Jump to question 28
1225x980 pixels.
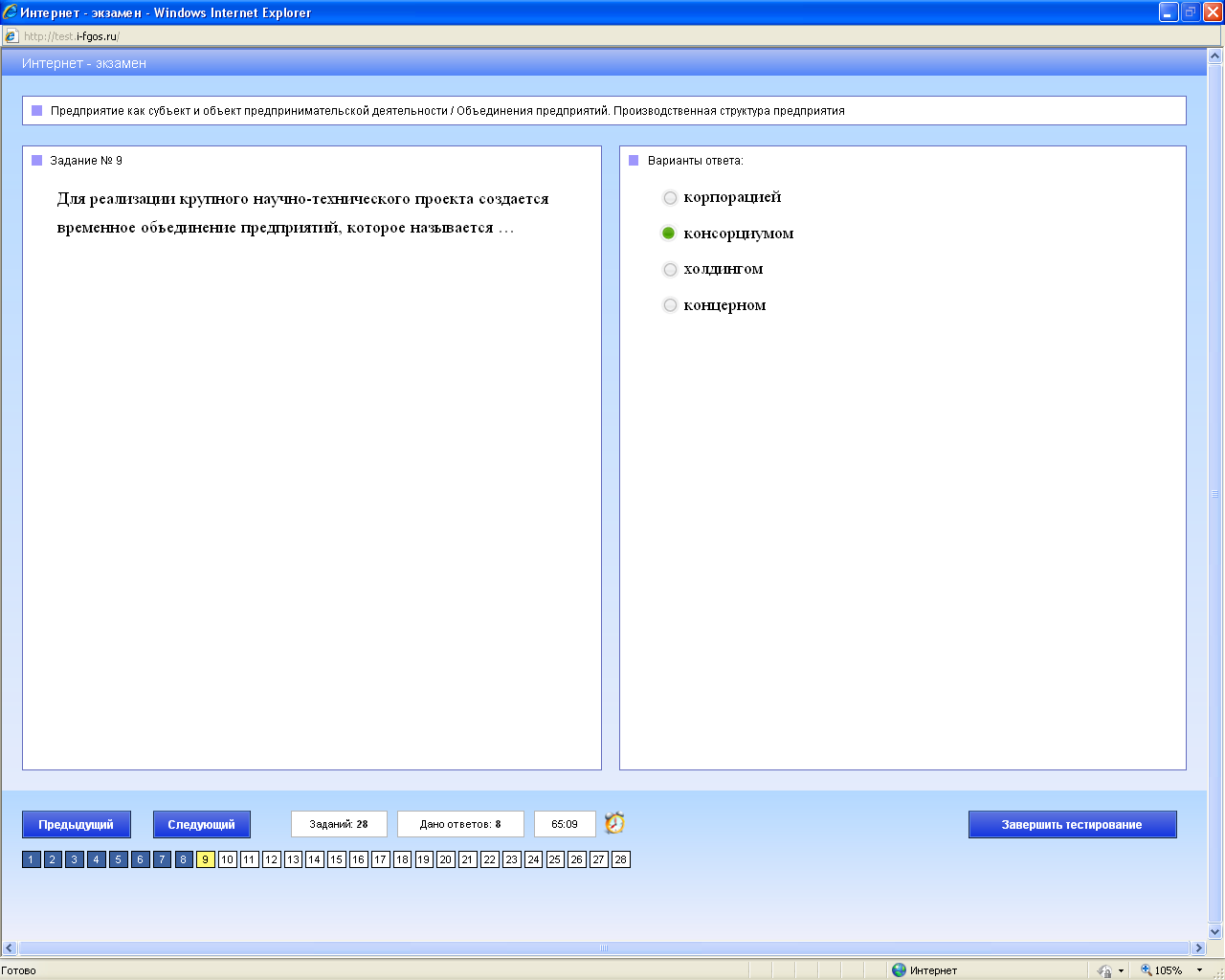(x=620, y=859)
